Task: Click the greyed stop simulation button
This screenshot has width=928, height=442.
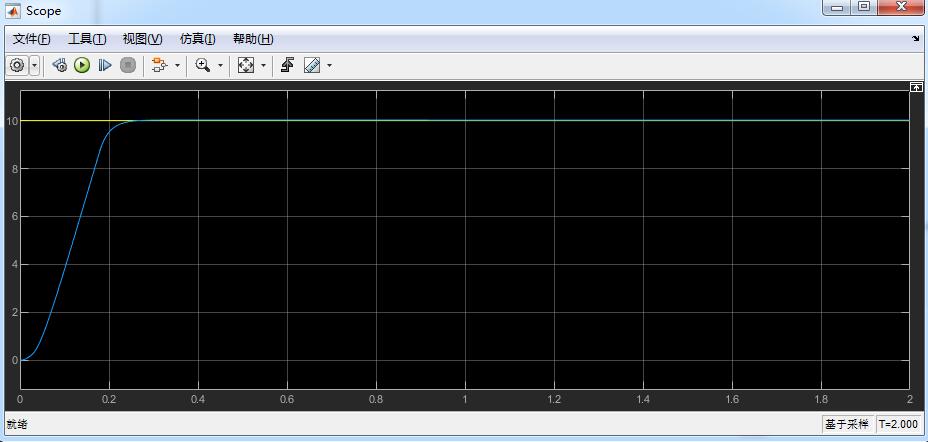Action: tap(128, 65)
